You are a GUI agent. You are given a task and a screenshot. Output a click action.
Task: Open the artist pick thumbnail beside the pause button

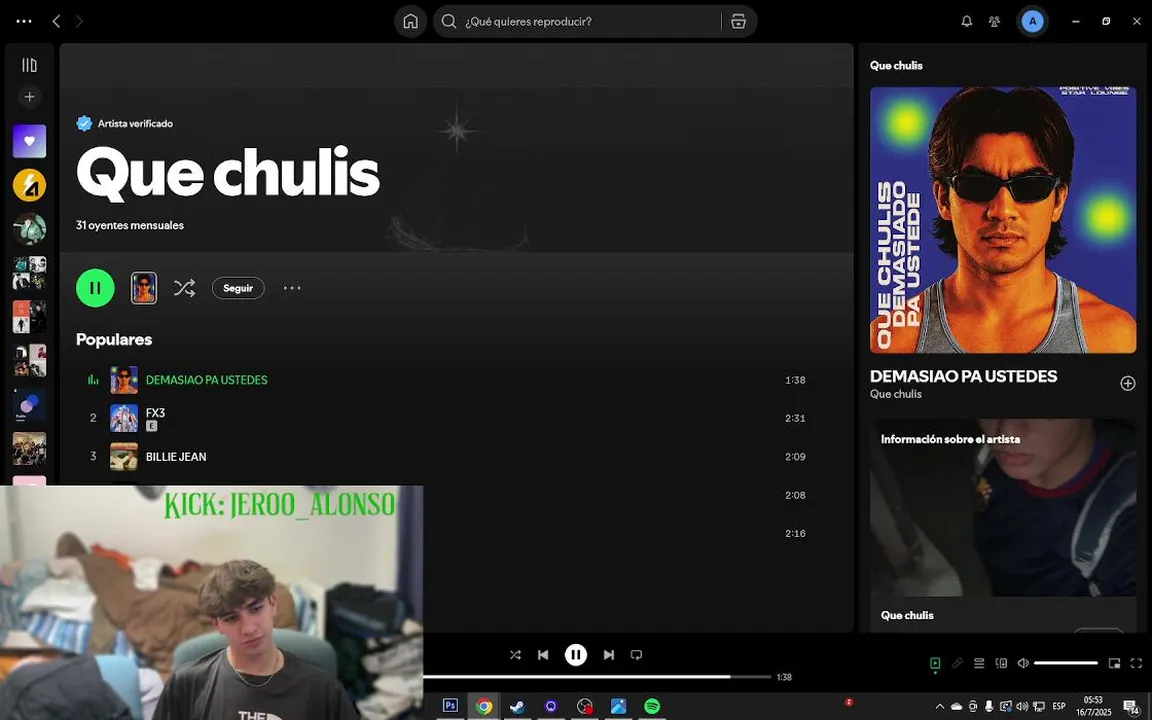(143, 288)
